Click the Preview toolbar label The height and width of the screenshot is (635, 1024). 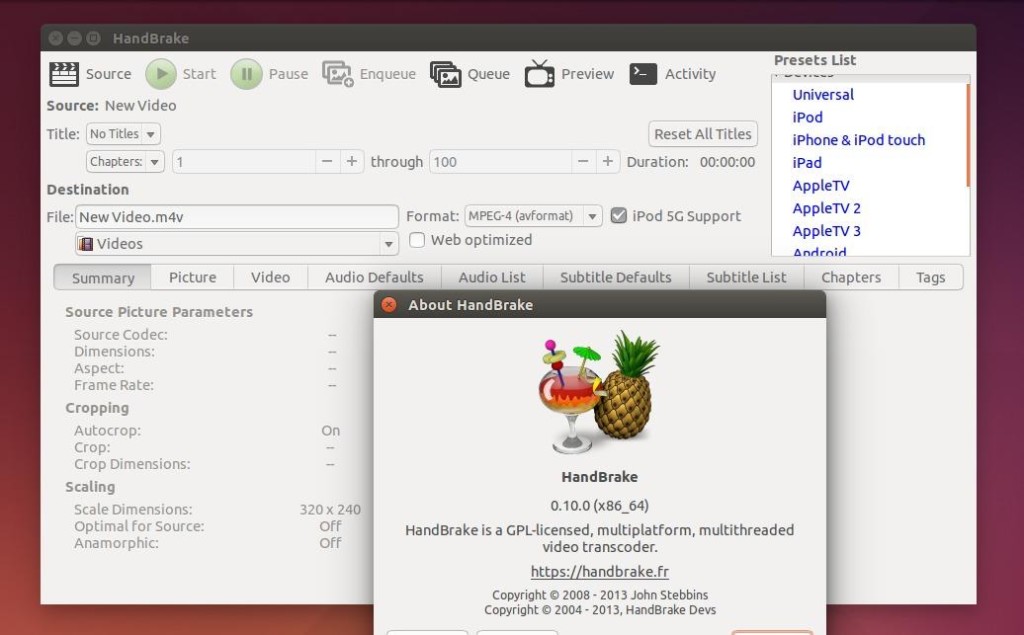coord(588,74)
